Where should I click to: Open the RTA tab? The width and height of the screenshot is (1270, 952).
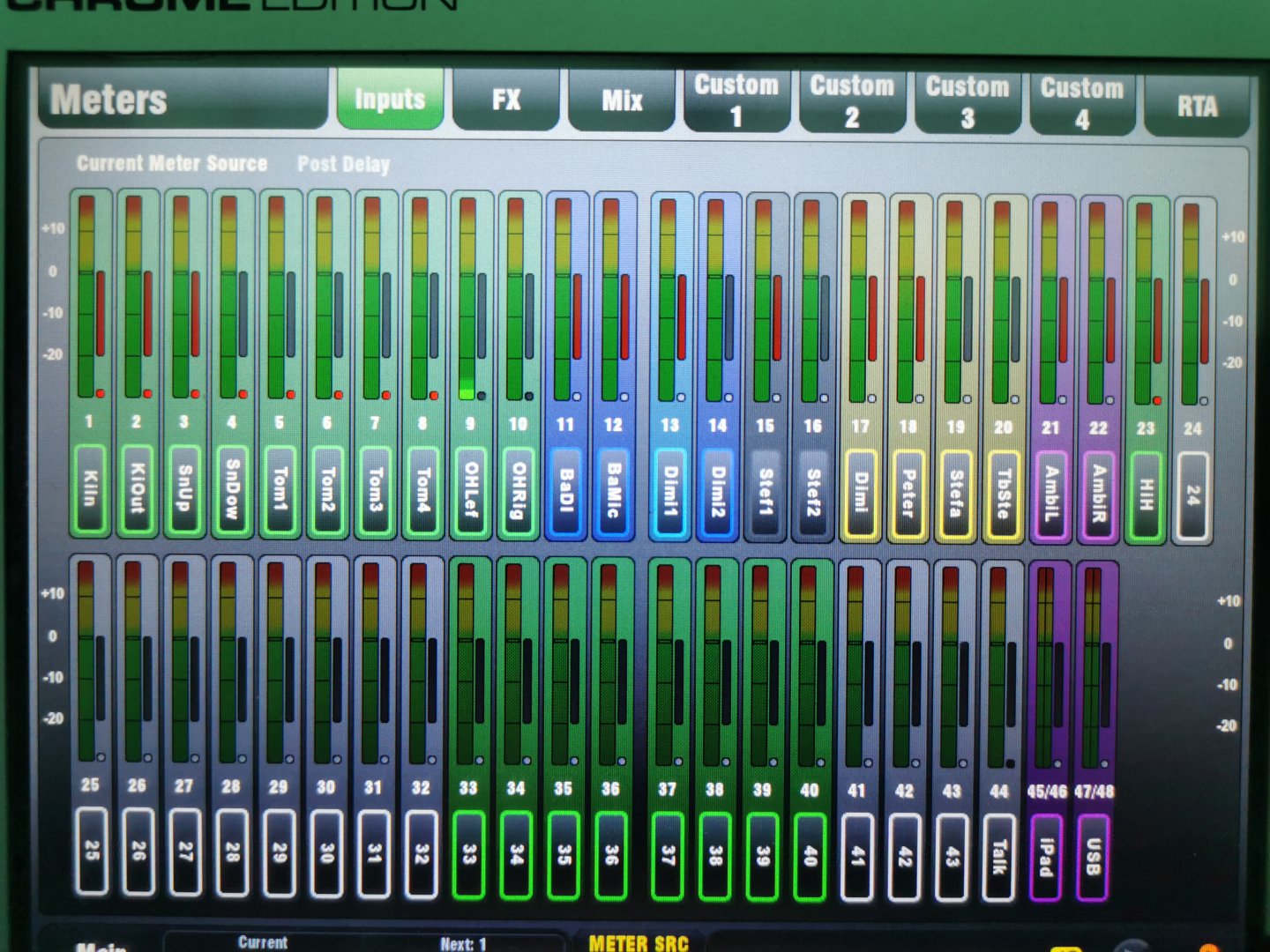pos(1197,106)
